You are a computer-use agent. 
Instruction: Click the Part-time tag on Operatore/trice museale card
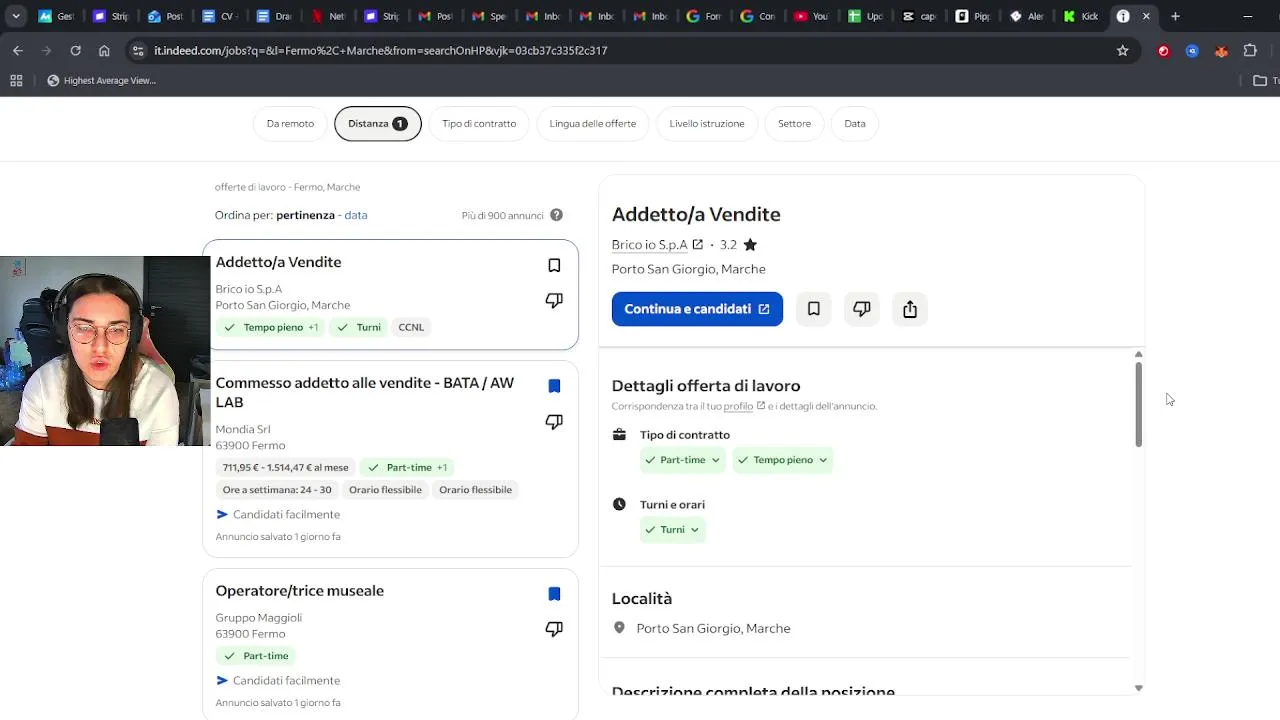[x=257, y=656]
